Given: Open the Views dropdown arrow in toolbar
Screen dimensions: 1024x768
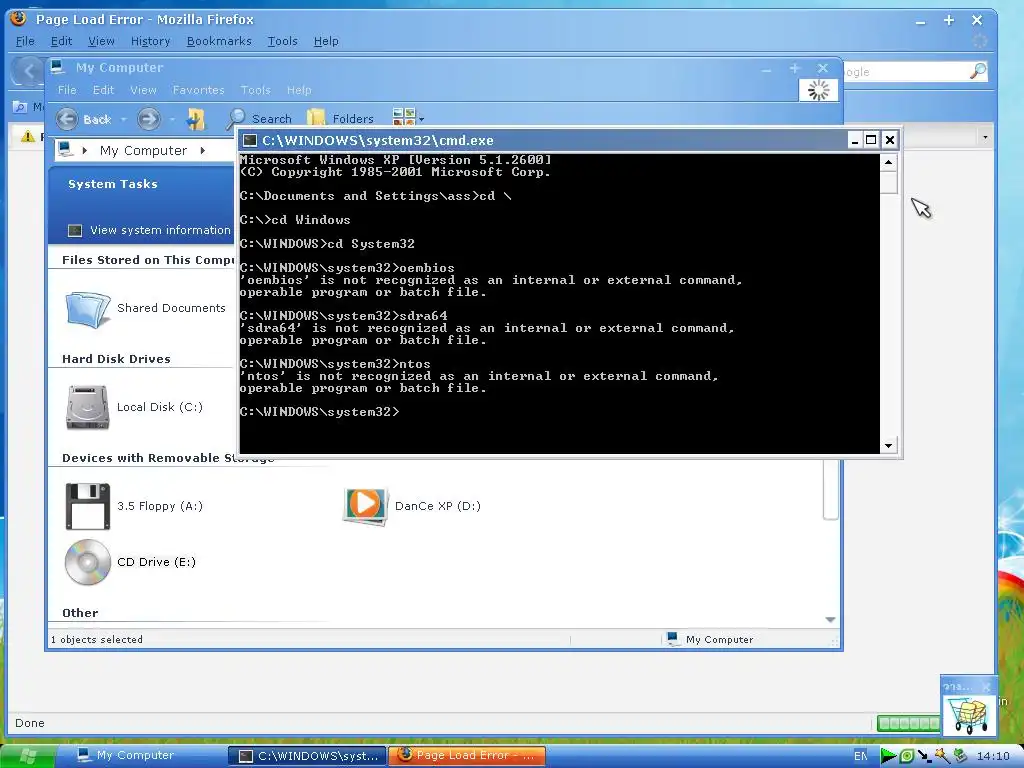Looking at the screenshot, I should pos(422,120).
